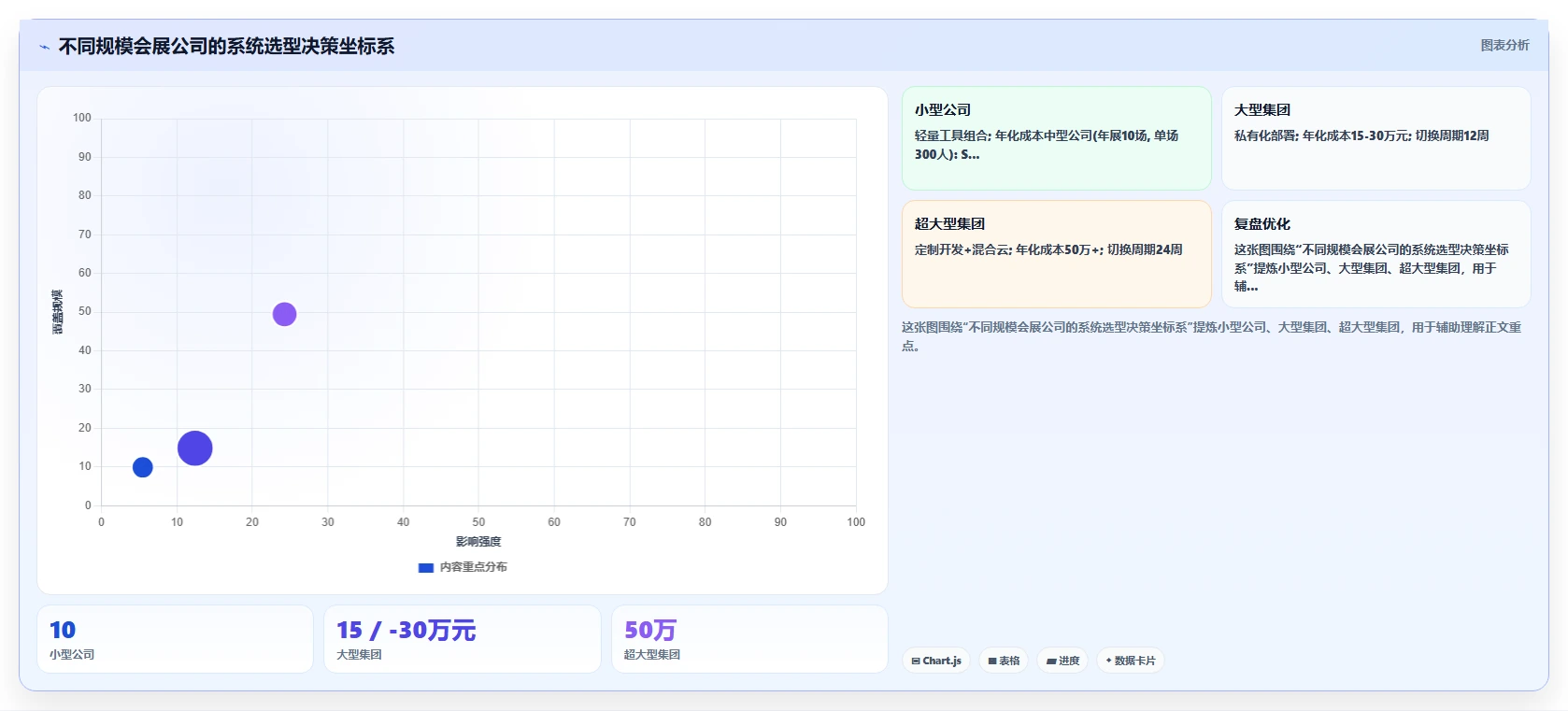
Task: Click the main title 不同规模会展公司的系统选型决策坐标系
Action: point(226,46)
